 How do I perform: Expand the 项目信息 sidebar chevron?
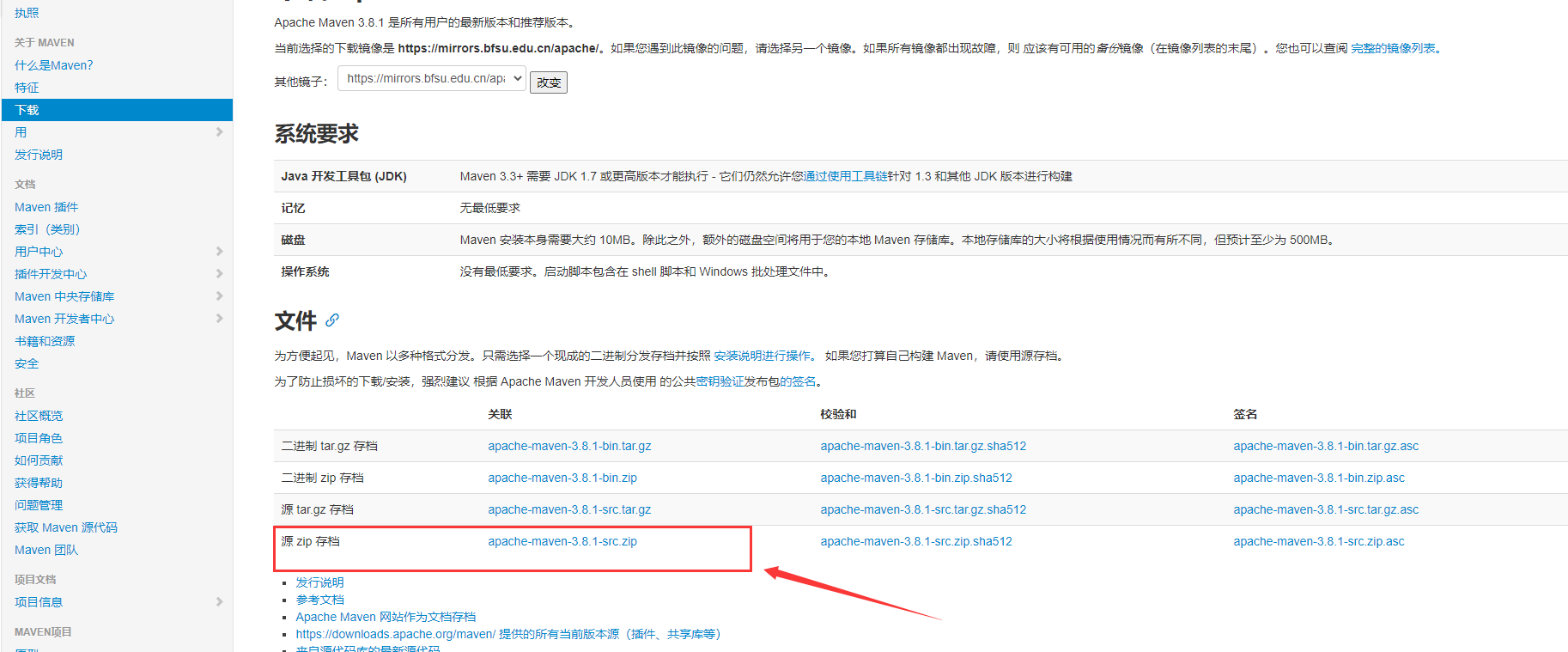point(219,602)
